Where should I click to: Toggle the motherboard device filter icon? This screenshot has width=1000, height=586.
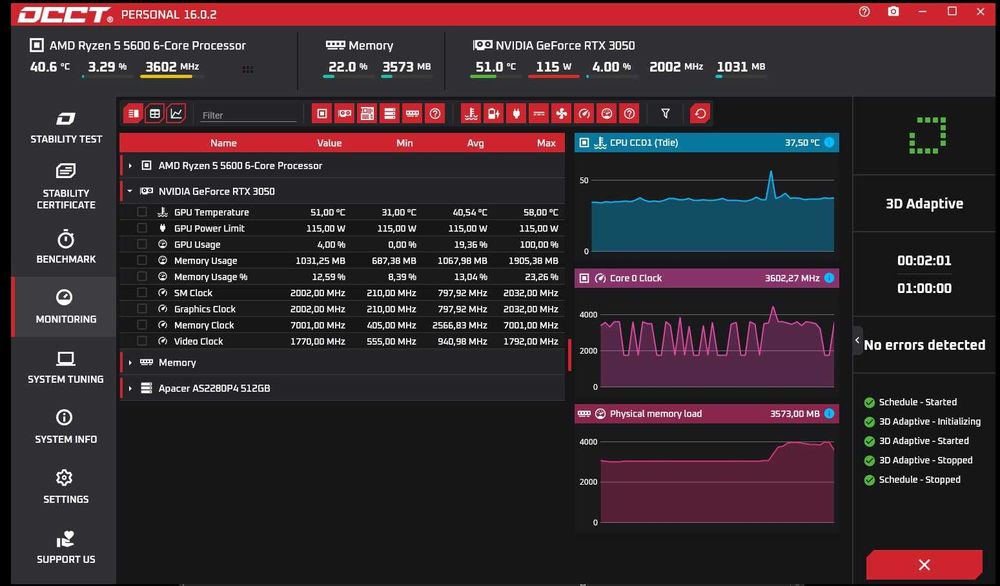tap(367, 114)
